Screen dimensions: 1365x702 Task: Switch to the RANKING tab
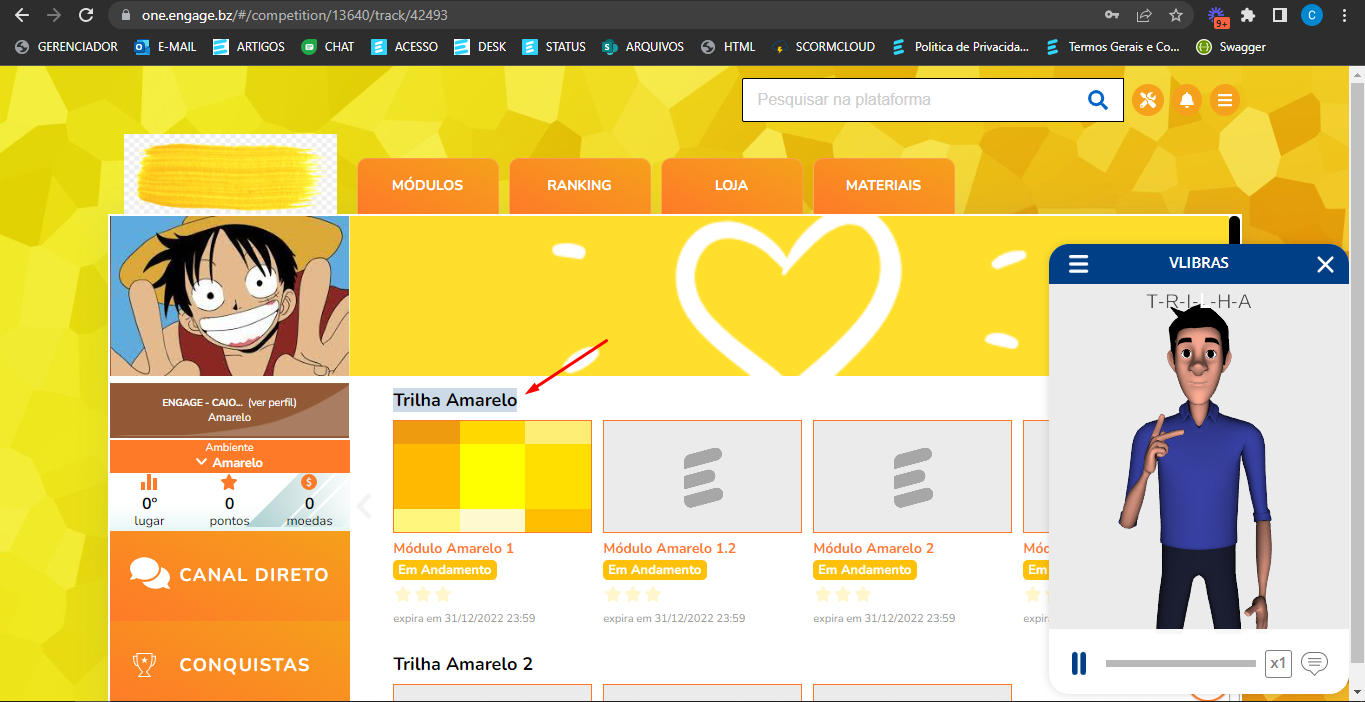pyautogui.click(x=579, y=186)
